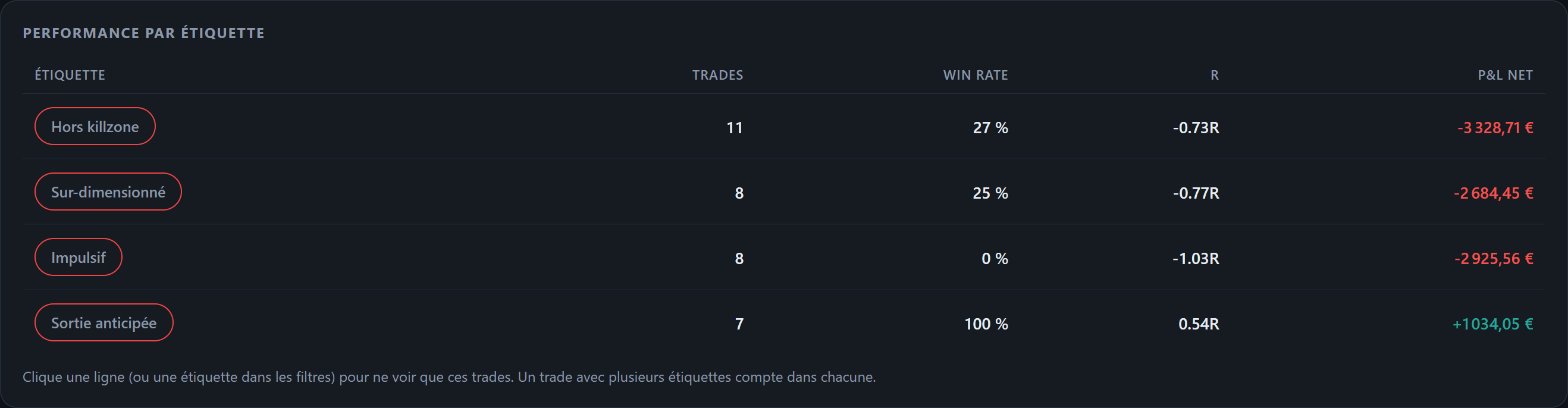Viewport: 1568px width, 408px height.
Task: Click the -0.77R value in Sur-dimensionné row
Action: click(x=1196, y=193)
